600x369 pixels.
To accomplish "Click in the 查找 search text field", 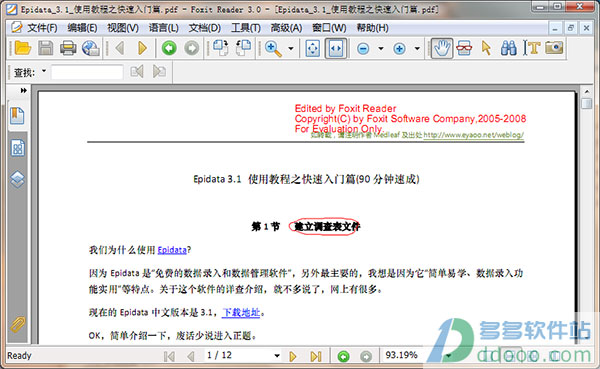I will pyautogui.click(x=87, y=72).
